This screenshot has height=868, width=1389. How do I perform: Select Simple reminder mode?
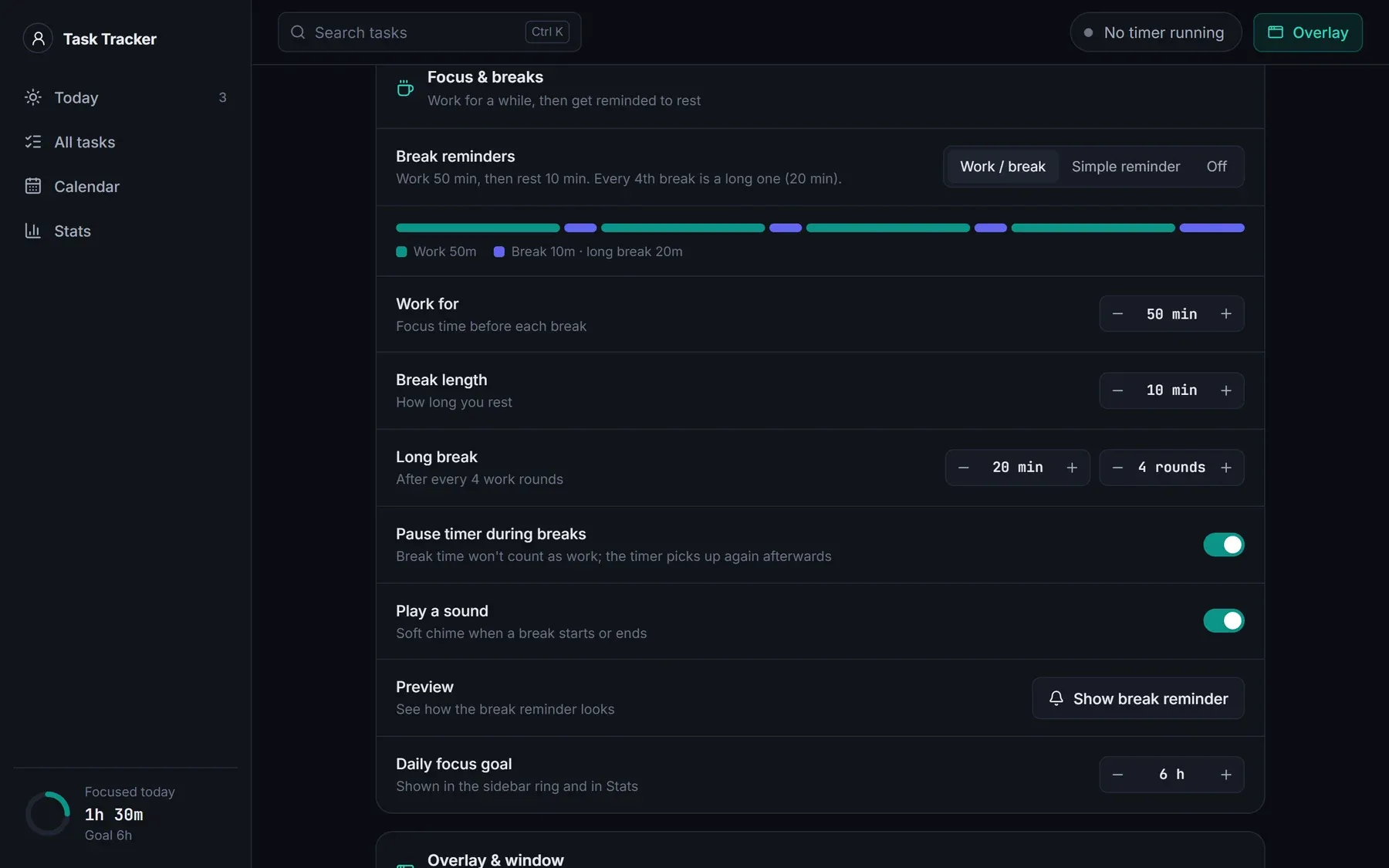tap(1125, 167)
